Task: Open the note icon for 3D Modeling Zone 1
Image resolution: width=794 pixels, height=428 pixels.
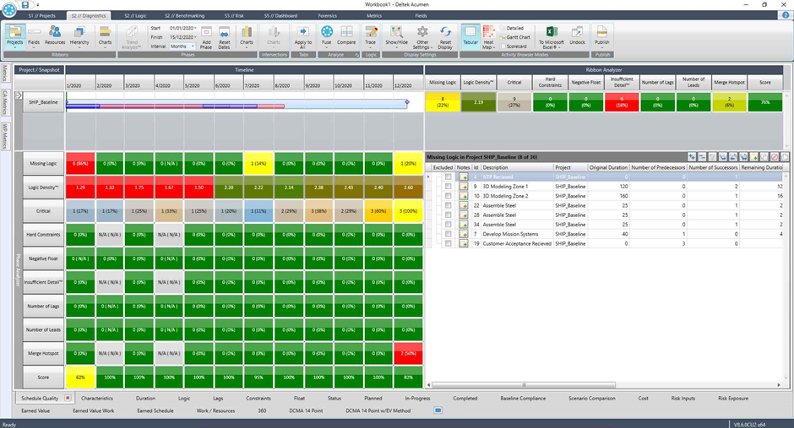Action: point(463,186)
